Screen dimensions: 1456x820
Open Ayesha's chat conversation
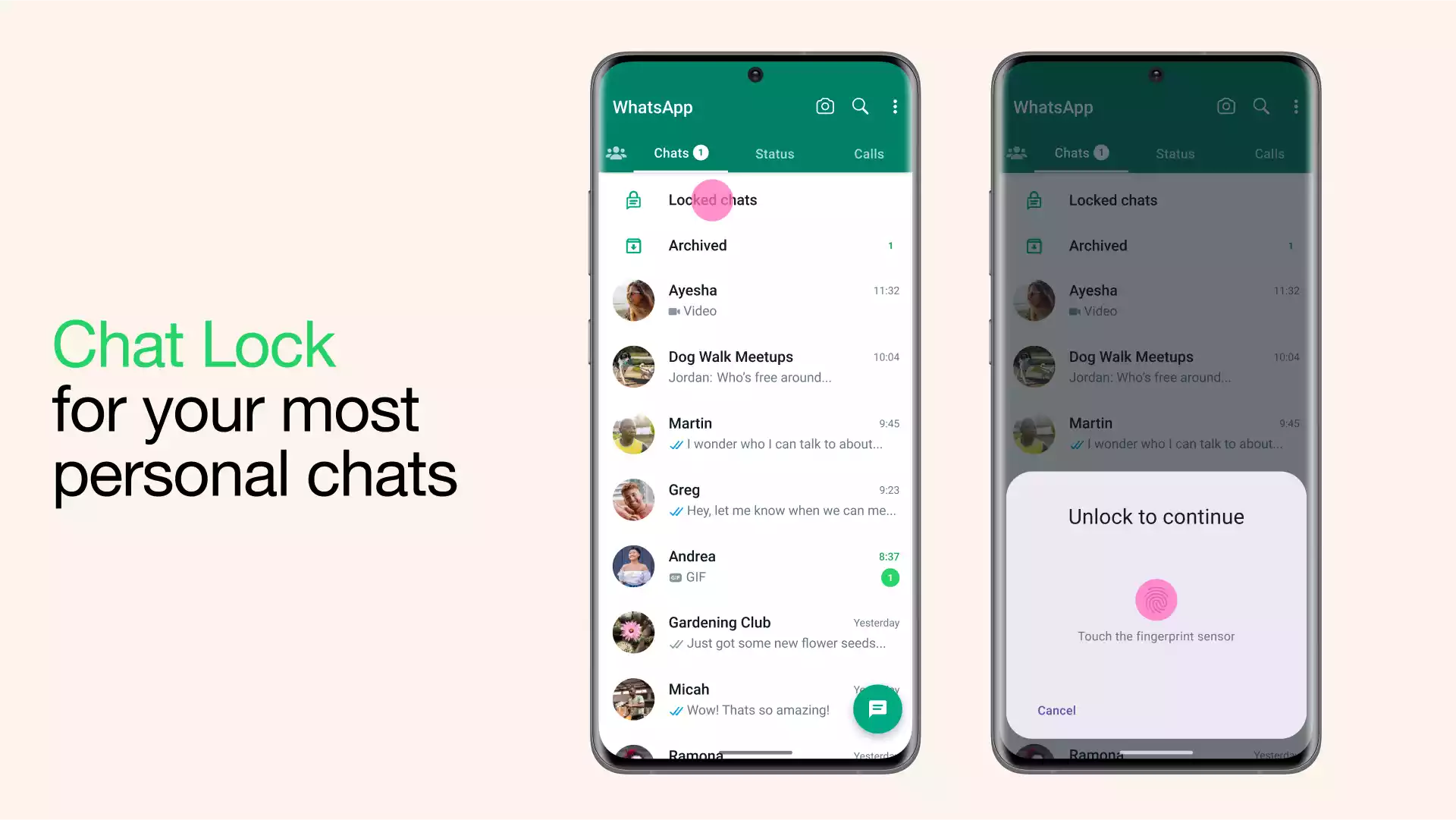click(754, 299)
